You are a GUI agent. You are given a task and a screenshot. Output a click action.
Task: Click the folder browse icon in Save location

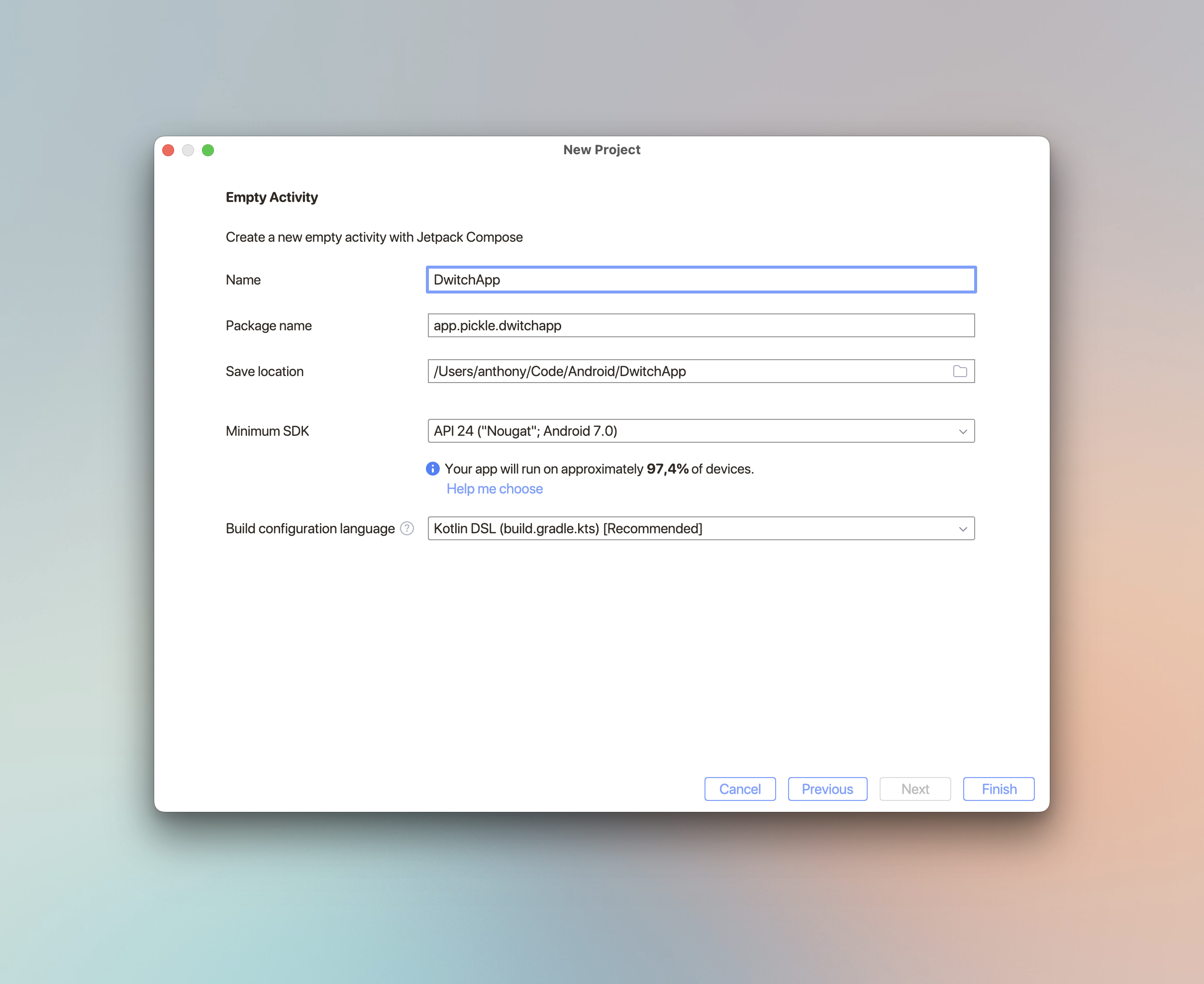coord(960,371)
